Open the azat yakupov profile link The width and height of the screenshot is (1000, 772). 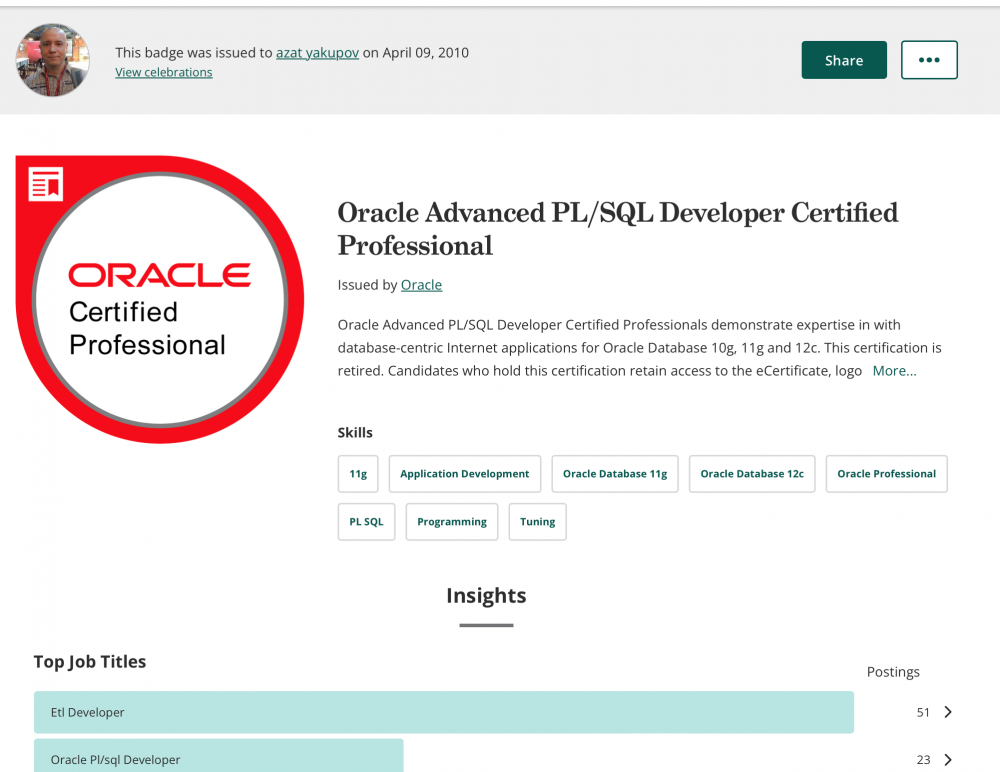[x=317, y=53]
